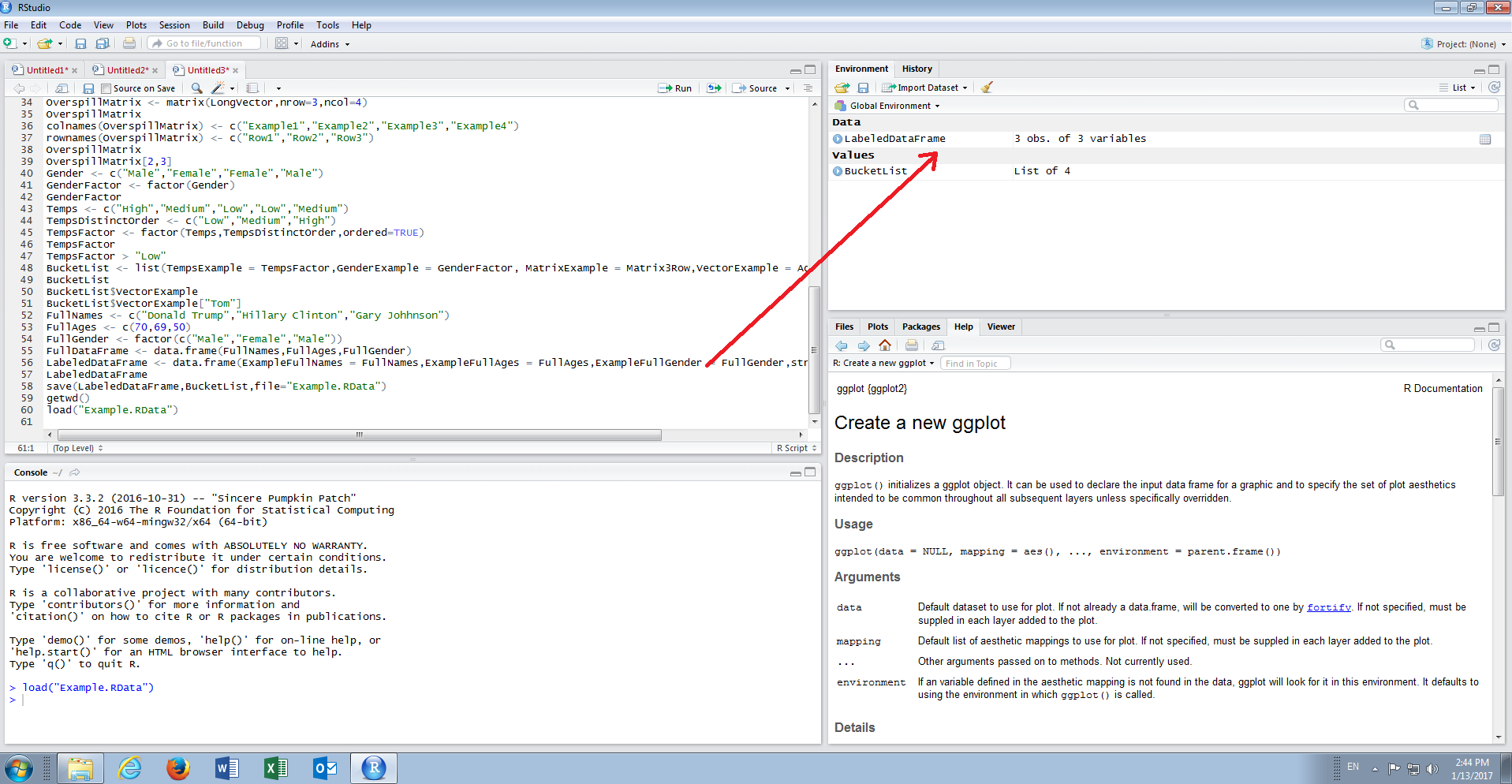
Task: Re-run previous code region icon
Action: click(x=714, y=88)
